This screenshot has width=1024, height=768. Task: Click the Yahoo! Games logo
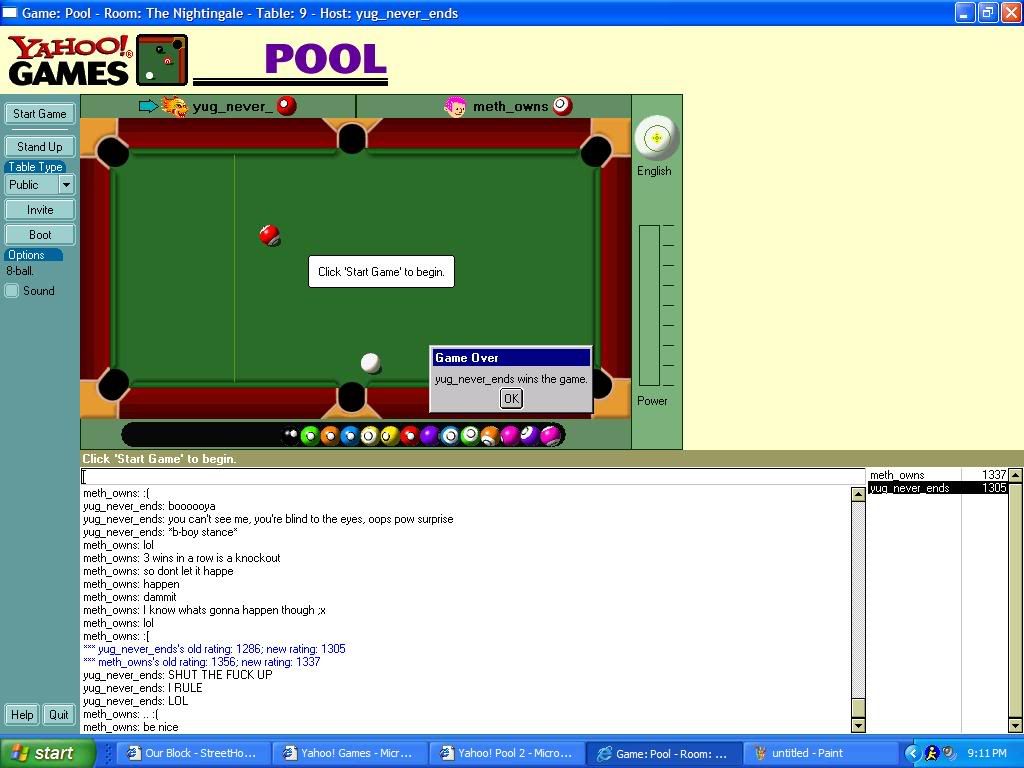pyautogui.click(x=70, y=60)
